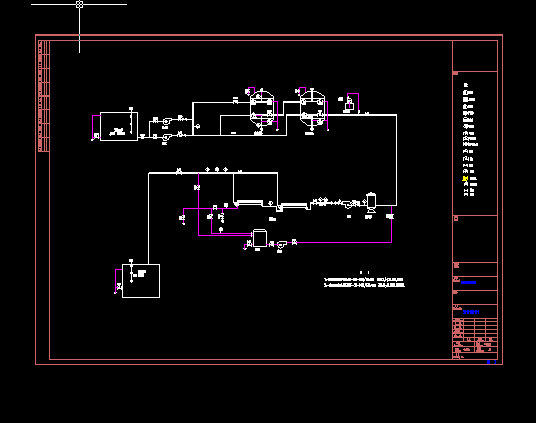Viewport: 536px width, 423px height.
Task: Click the circle instrument on vertical header pipe
Action: 198,127
